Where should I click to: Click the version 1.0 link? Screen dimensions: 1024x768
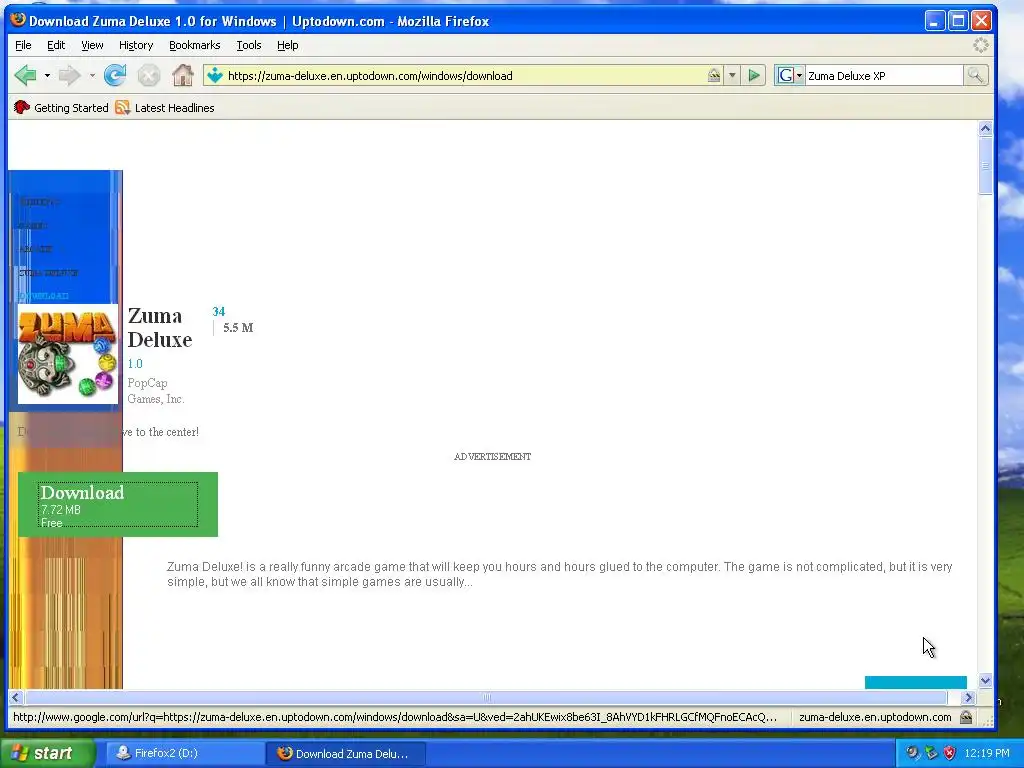[135, 364]
